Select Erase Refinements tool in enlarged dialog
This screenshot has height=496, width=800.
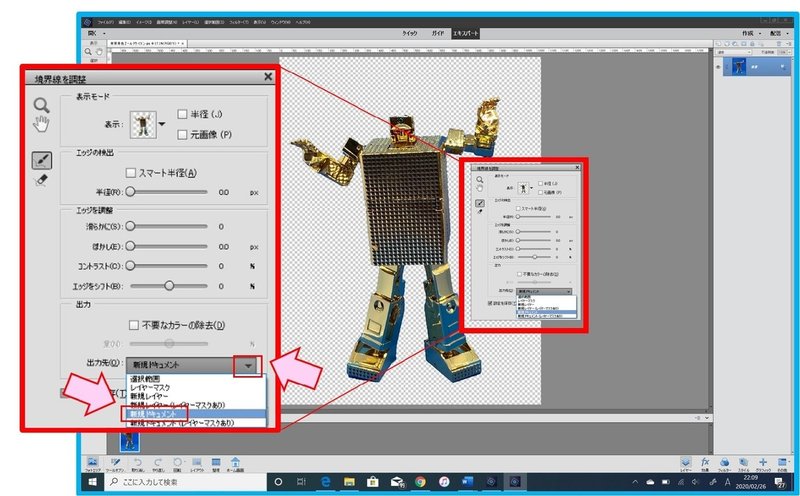(x=41, y=180)
